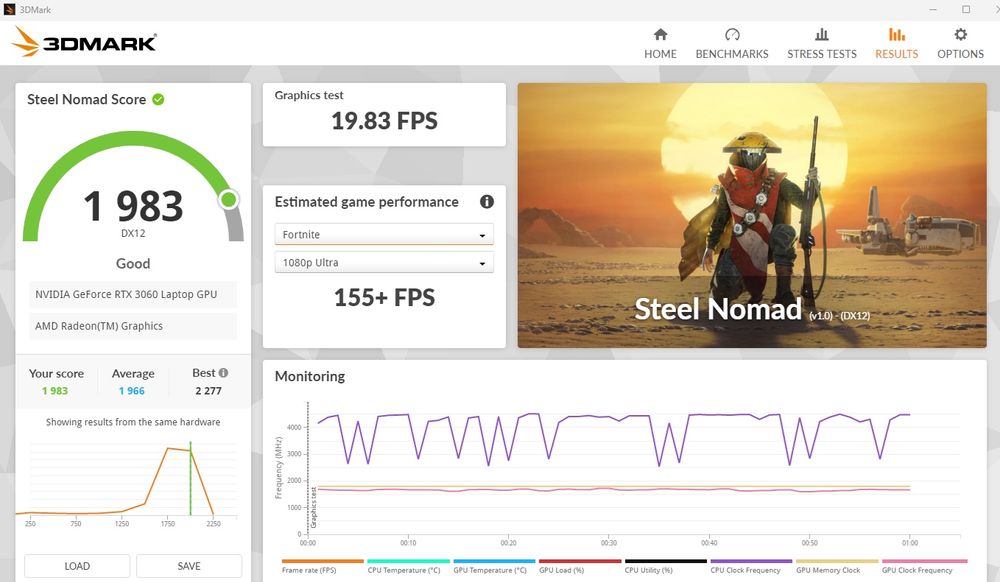Toggle GPU Memory Clock legend item

(x=837, y=566)
